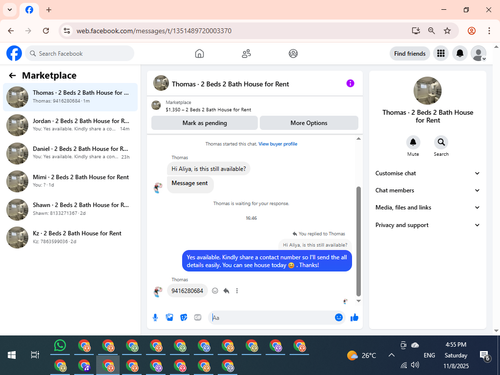Expand Customise chat section

tap(427, 173)
